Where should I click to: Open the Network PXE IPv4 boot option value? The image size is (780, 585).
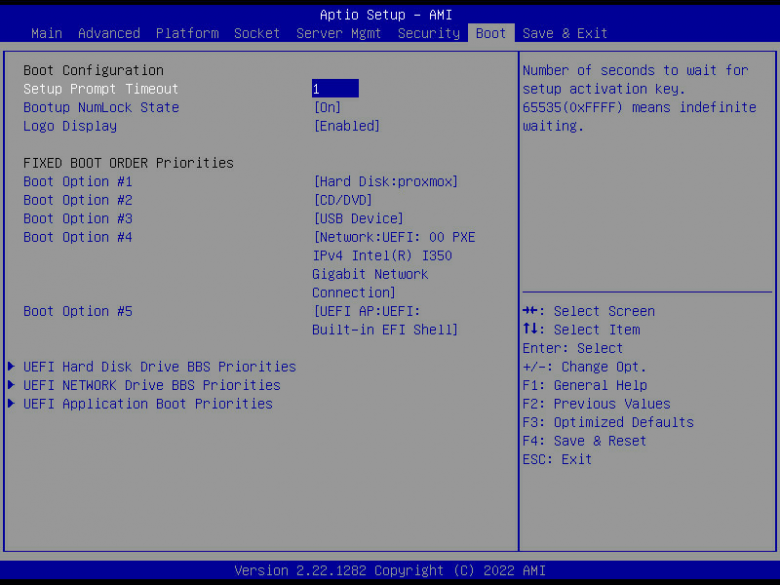pos(393,265)
